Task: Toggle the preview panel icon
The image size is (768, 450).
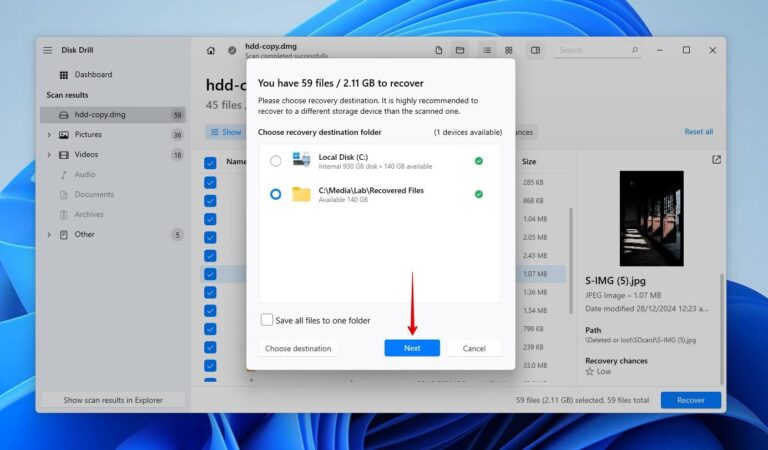Action: pyautogui.click(x=535, y=50)
